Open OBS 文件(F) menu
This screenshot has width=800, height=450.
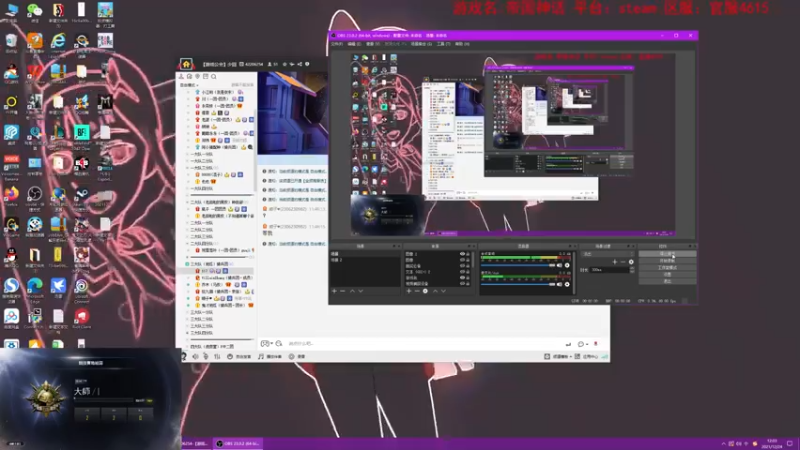337,44
